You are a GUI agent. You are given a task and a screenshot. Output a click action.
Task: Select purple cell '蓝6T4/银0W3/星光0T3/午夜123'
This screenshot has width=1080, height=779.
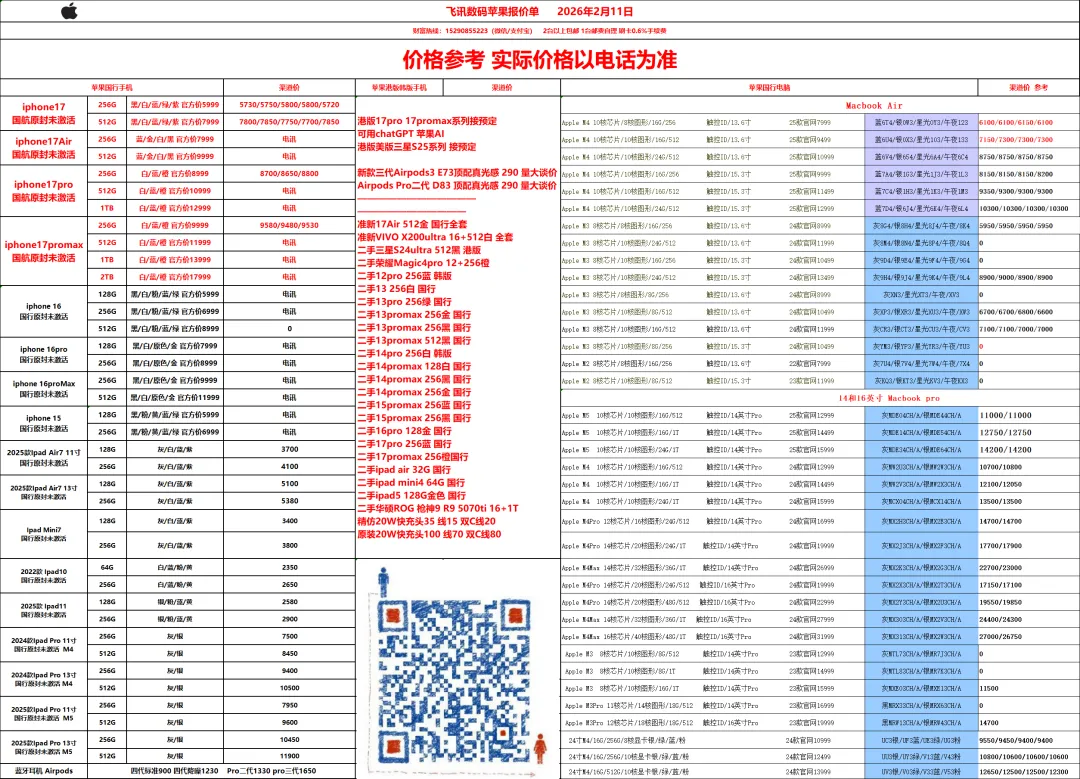click(921, 122)
